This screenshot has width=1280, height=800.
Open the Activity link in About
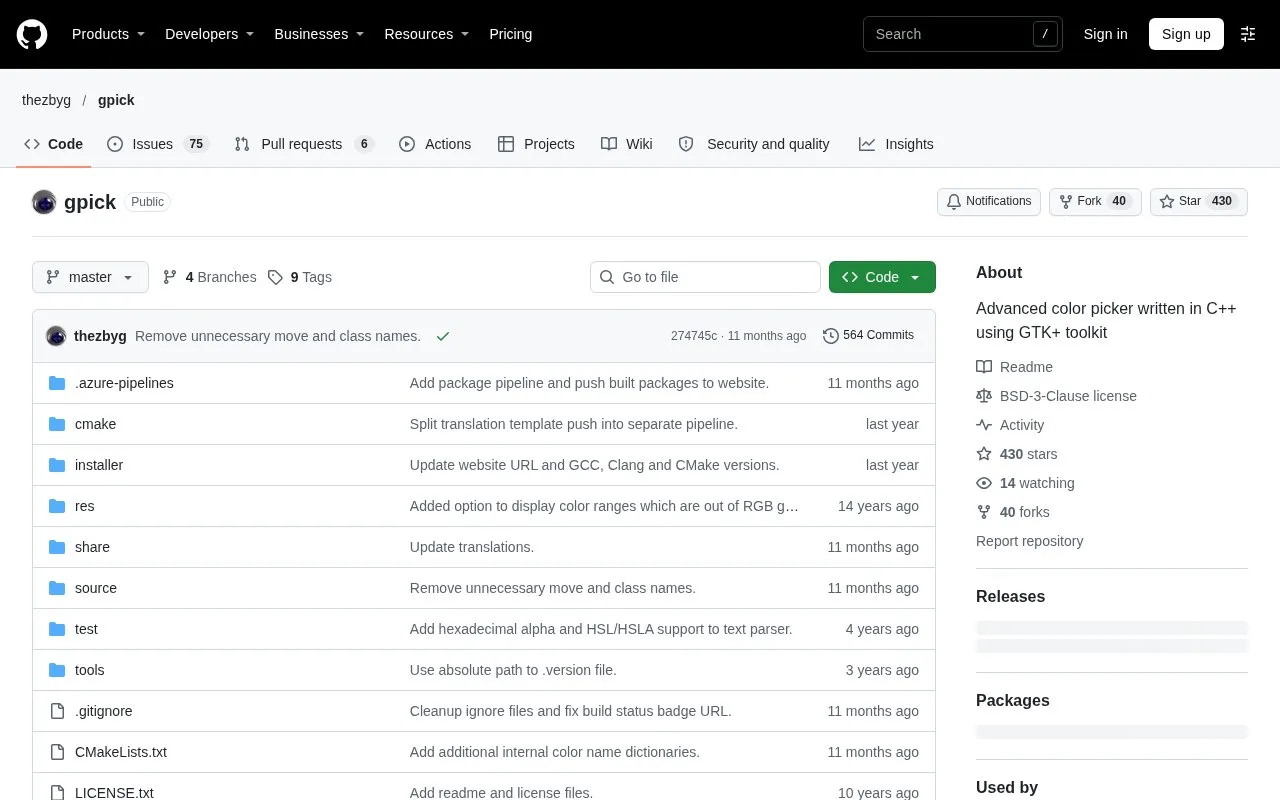1010,425
